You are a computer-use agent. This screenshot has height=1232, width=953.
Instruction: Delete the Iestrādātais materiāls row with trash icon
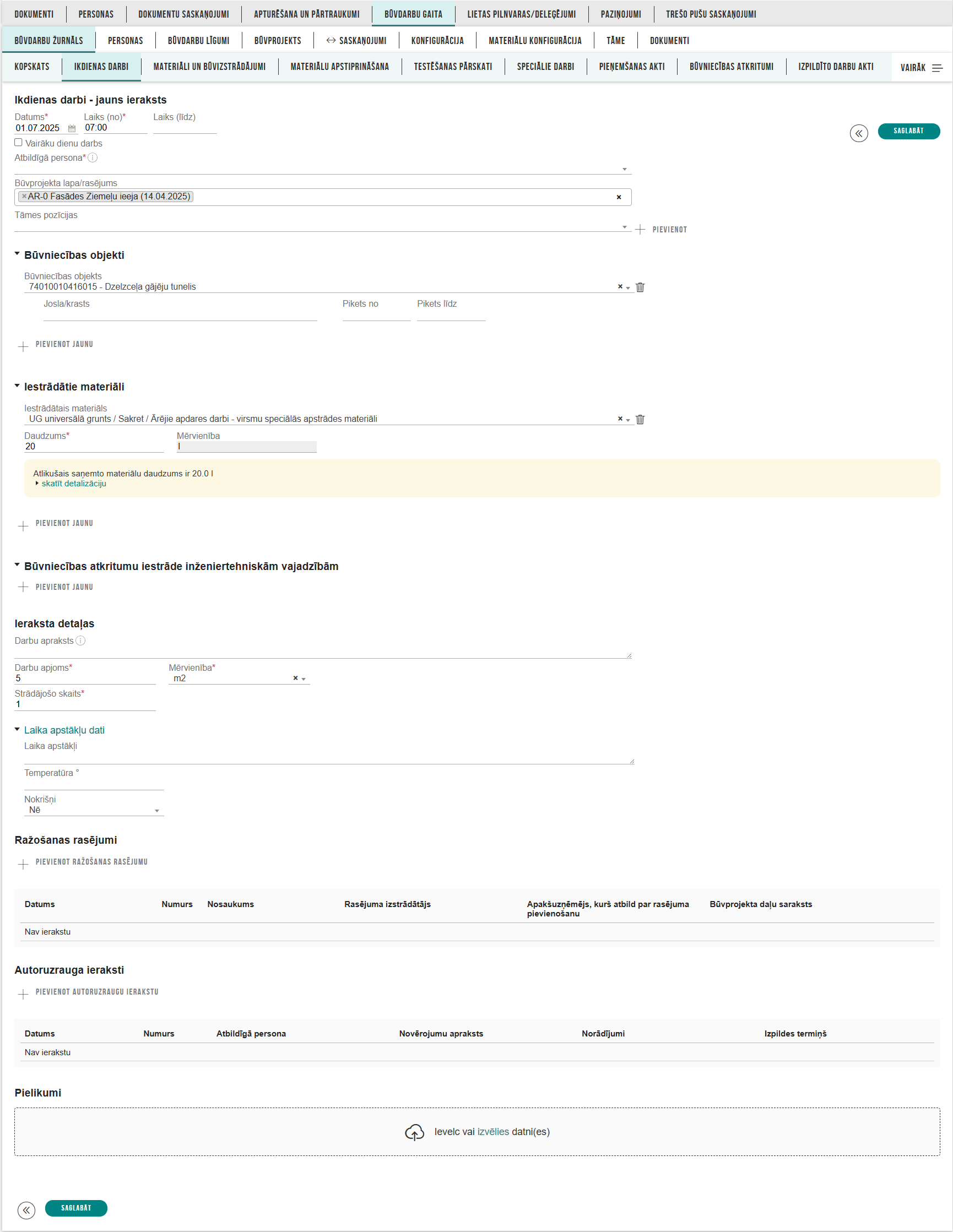(x=640, y=419)
